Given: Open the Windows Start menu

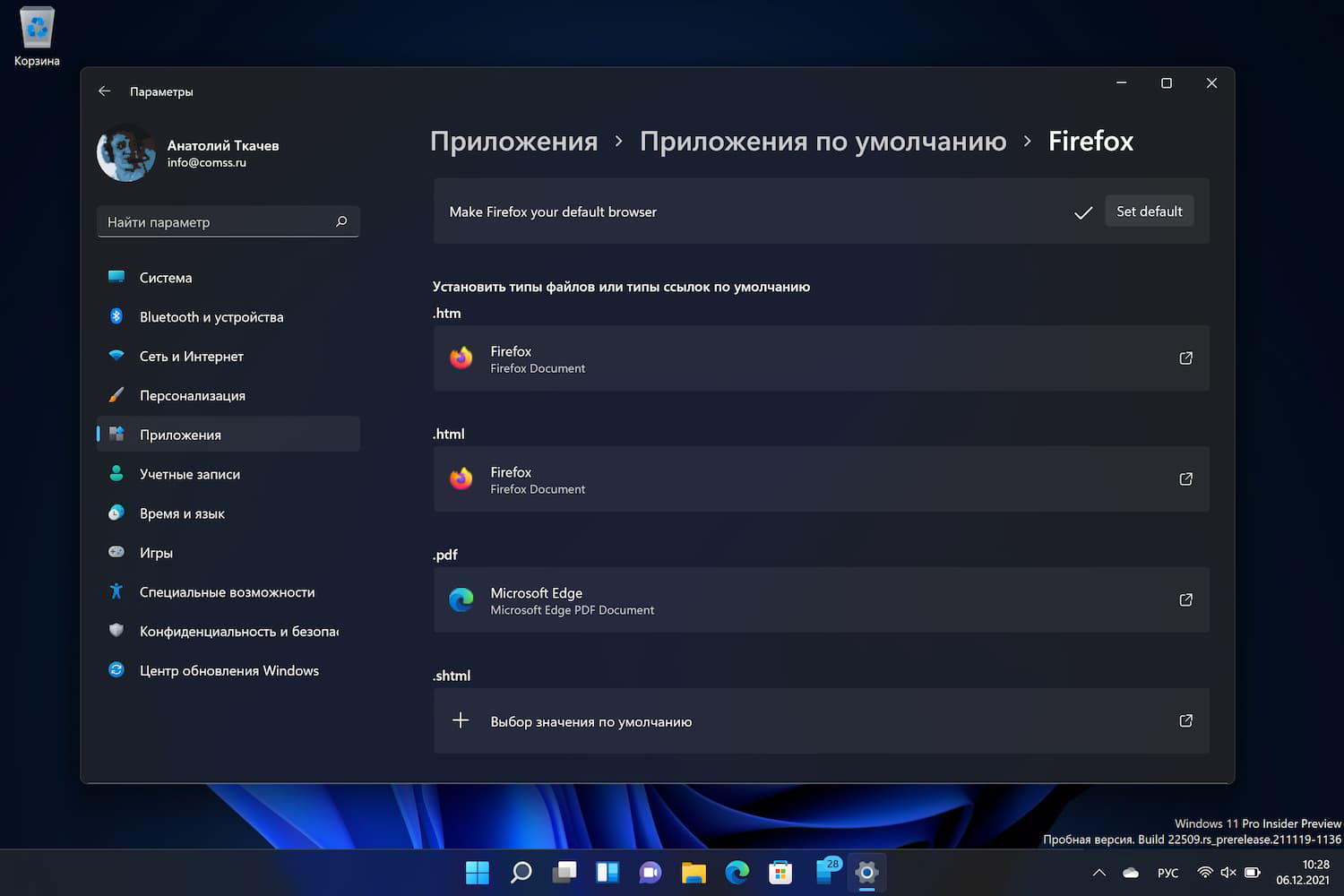Looking at the screenshot, I should click(478, 873).
